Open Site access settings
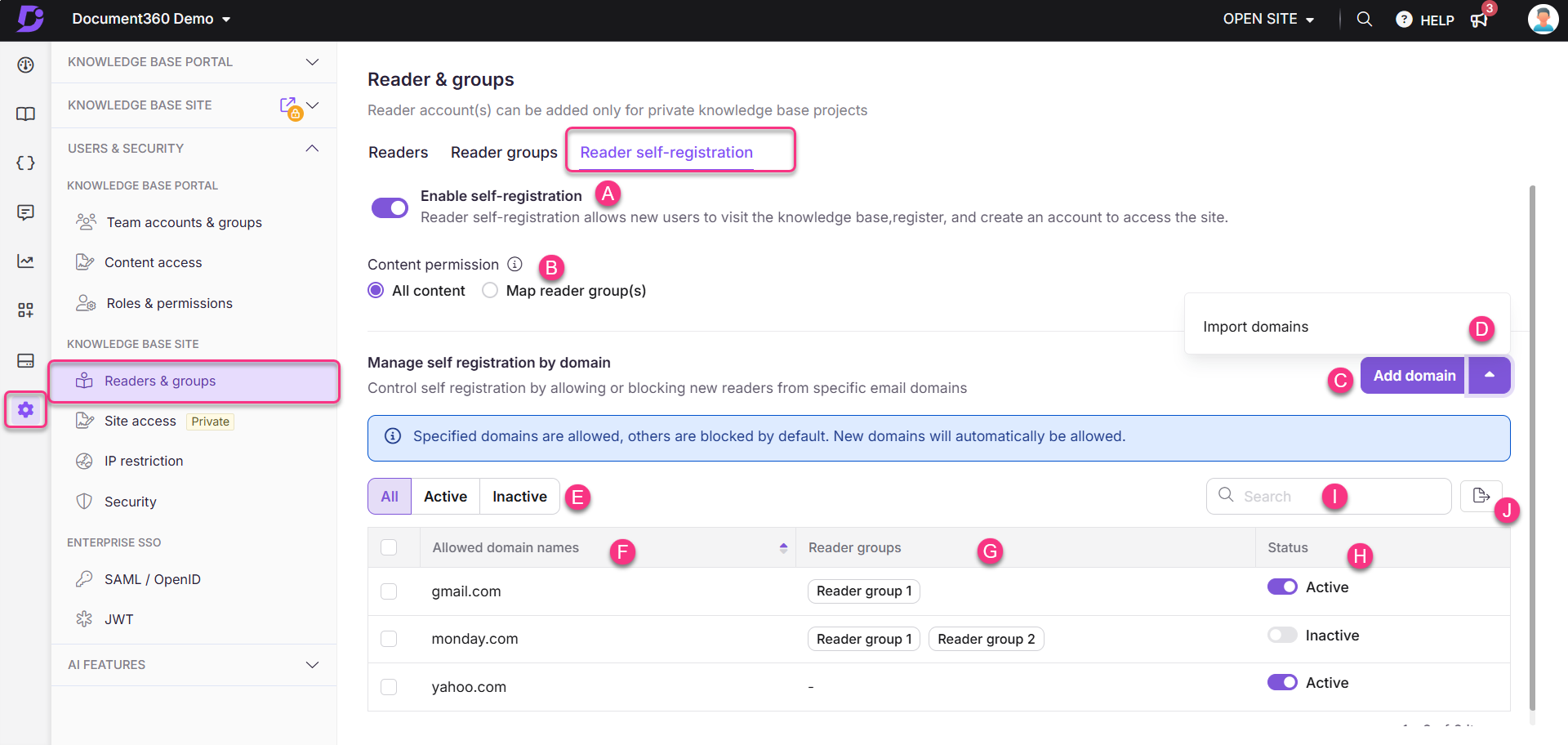Image resolution: width=1568 pixels, height=745 pixels. pos(140,421)
